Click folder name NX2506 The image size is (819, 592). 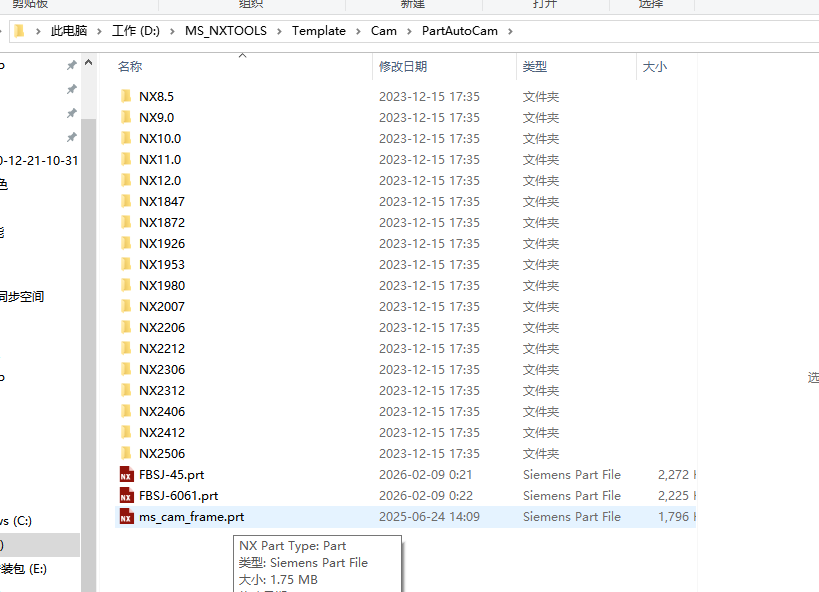pyautogui.click(x=162, y=453)
